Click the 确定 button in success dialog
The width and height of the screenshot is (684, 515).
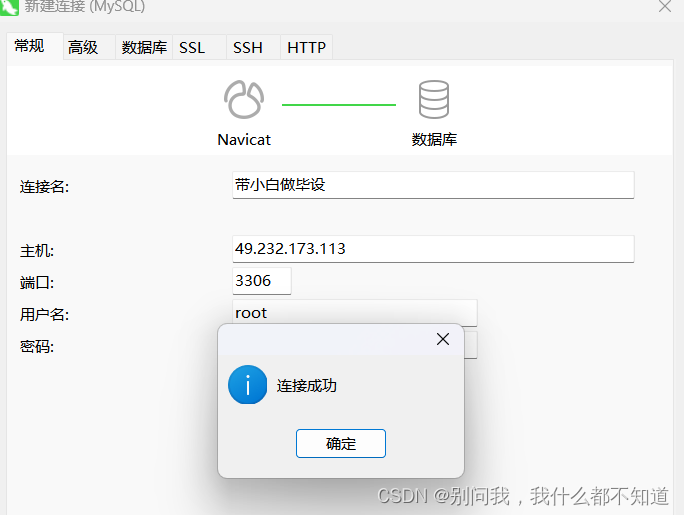(341, 443)
